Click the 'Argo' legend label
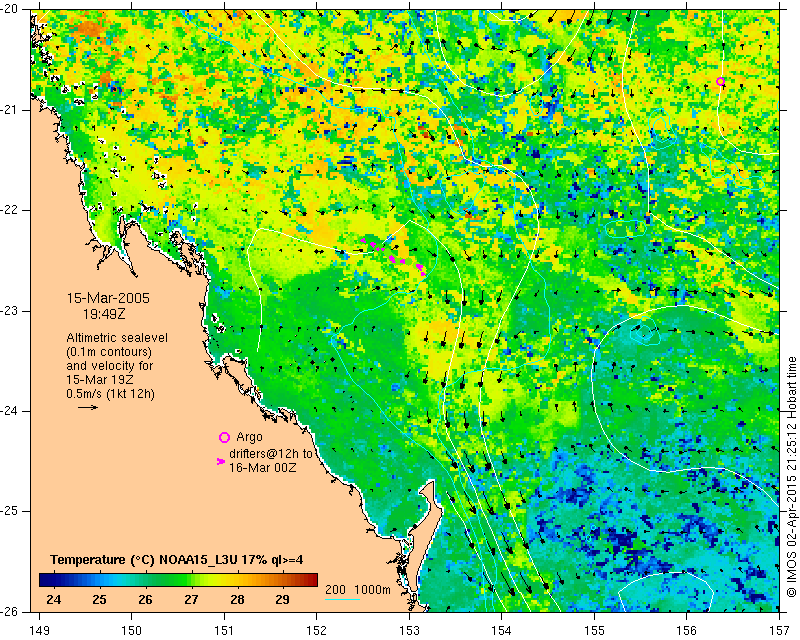Viewport: 800px width, 640px height. coord(249,437)
